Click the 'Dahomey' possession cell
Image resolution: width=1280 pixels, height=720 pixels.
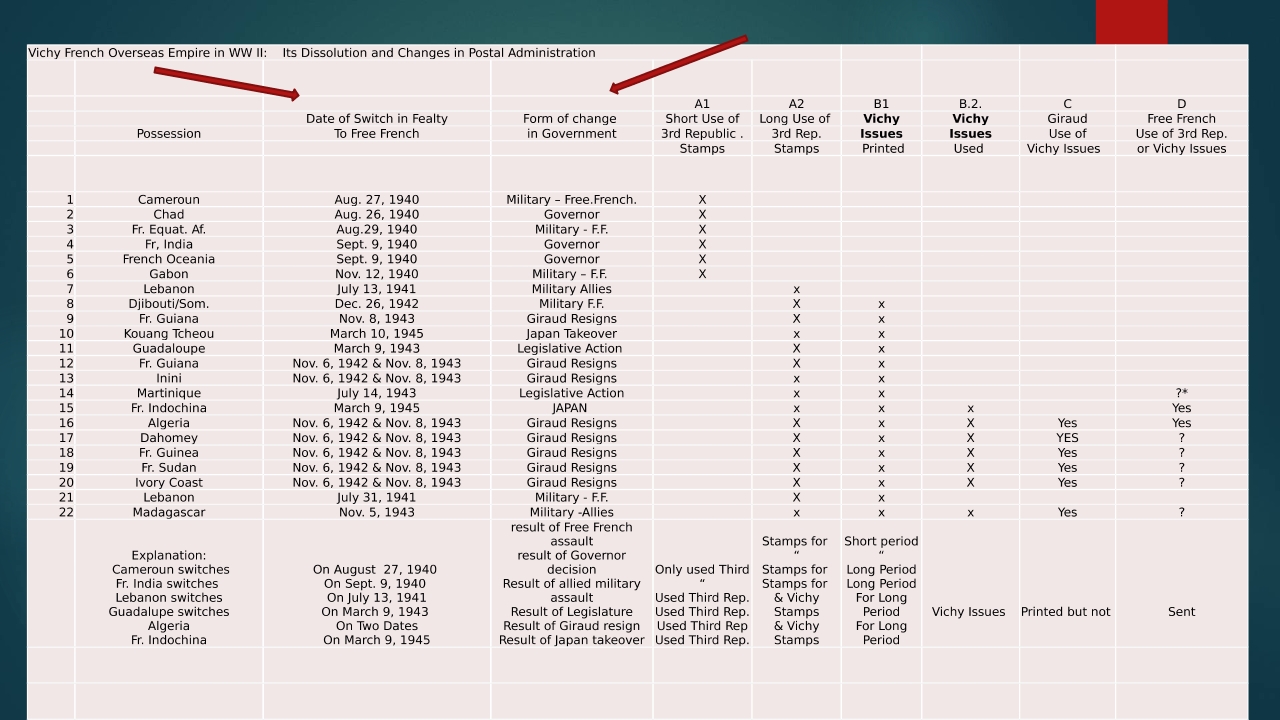tap(169, 438)
